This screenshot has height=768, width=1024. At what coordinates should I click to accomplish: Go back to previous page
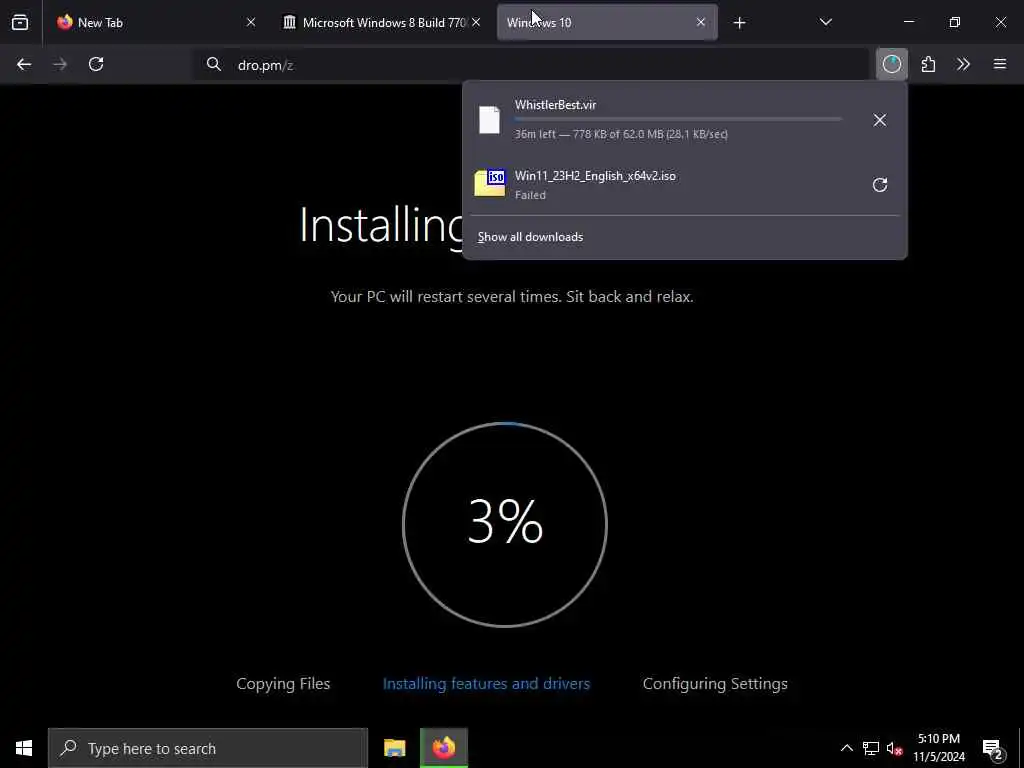click(x=24, y=64)
